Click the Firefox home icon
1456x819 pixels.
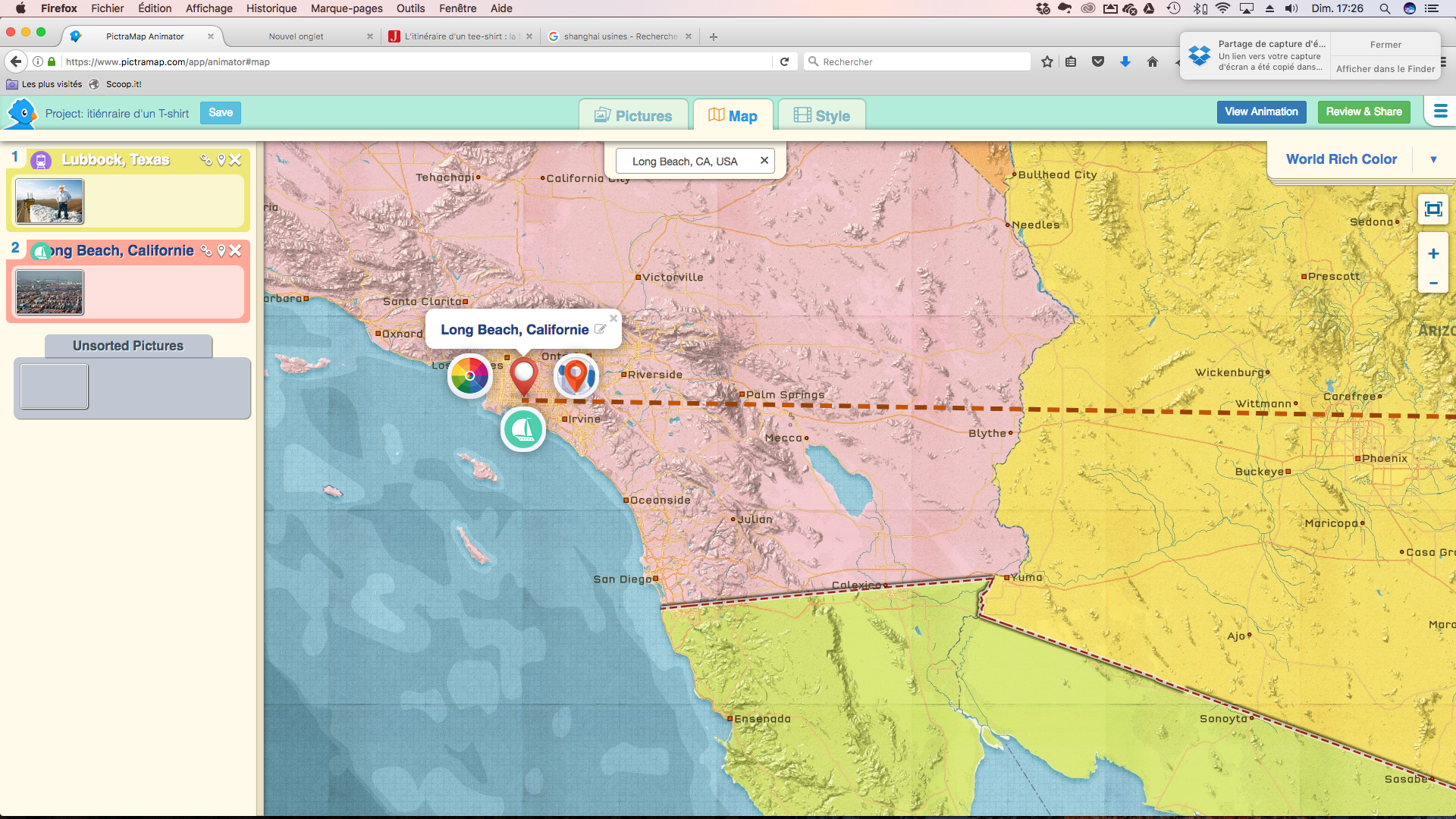coord(1153,61)
